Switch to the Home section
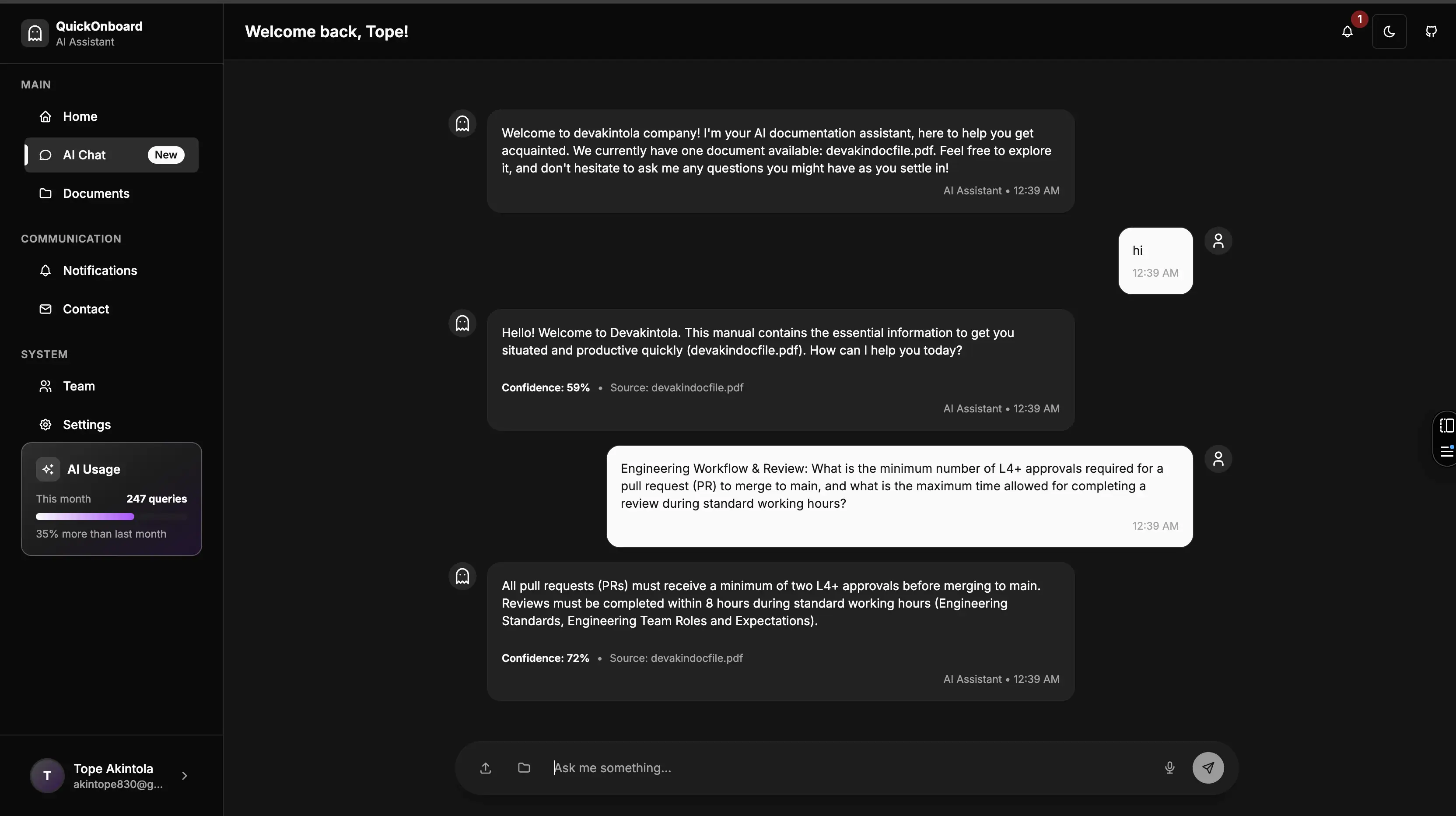Viewport: 1456px width, 816px height. click(79, 116)
